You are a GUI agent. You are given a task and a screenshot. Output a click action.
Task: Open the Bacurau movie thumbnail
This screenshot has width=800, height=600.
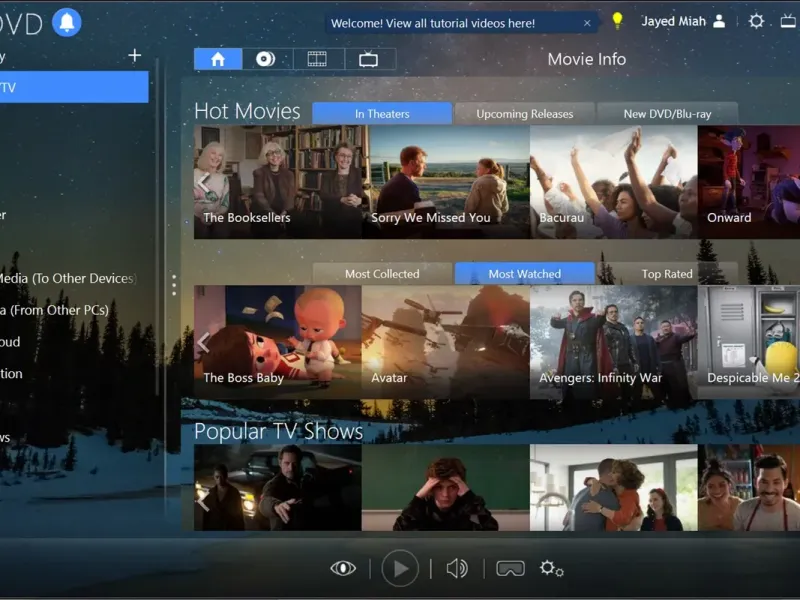(614, 182)
